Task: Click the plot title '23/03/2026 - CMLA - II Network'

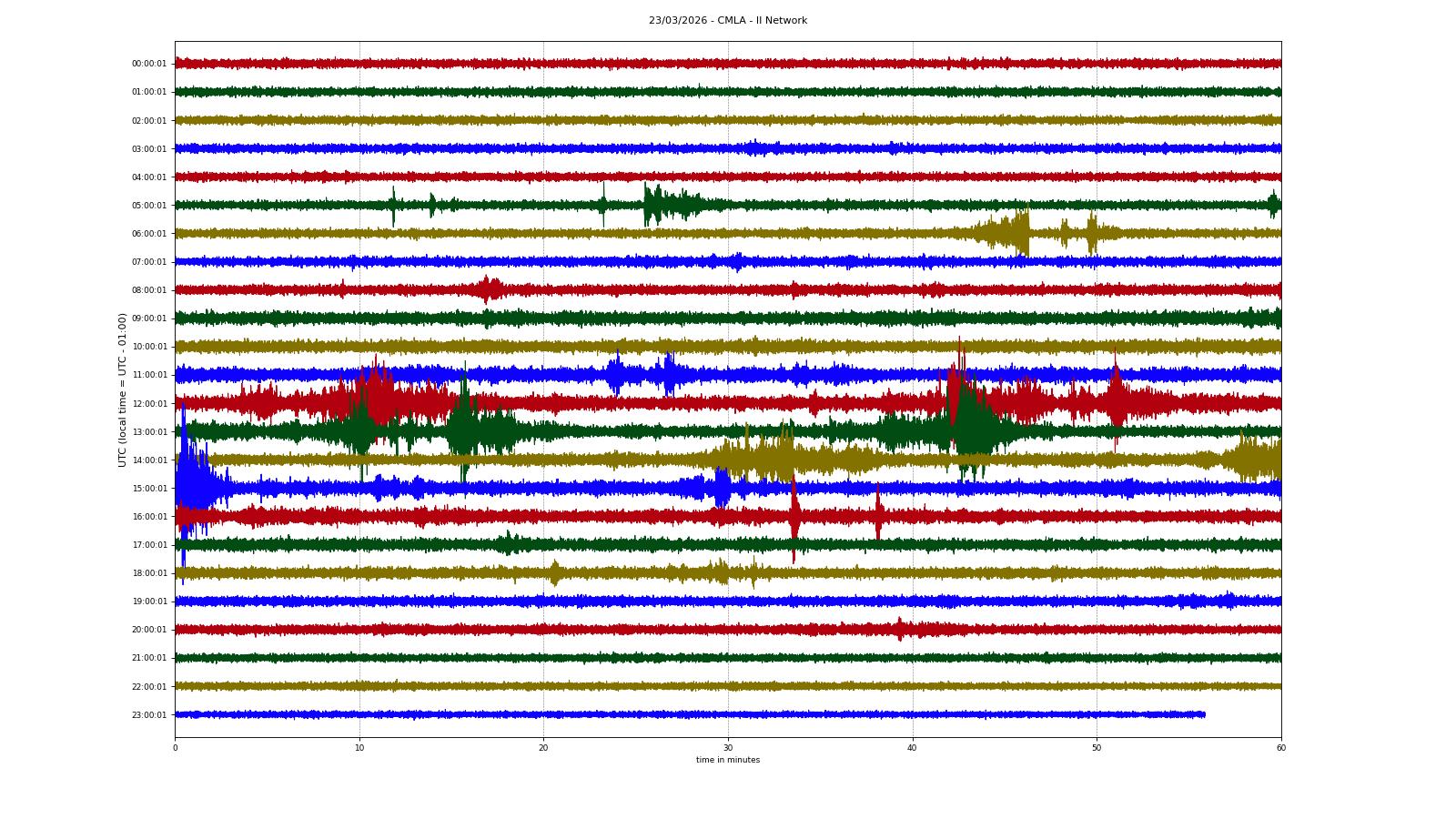Action: 727,21
